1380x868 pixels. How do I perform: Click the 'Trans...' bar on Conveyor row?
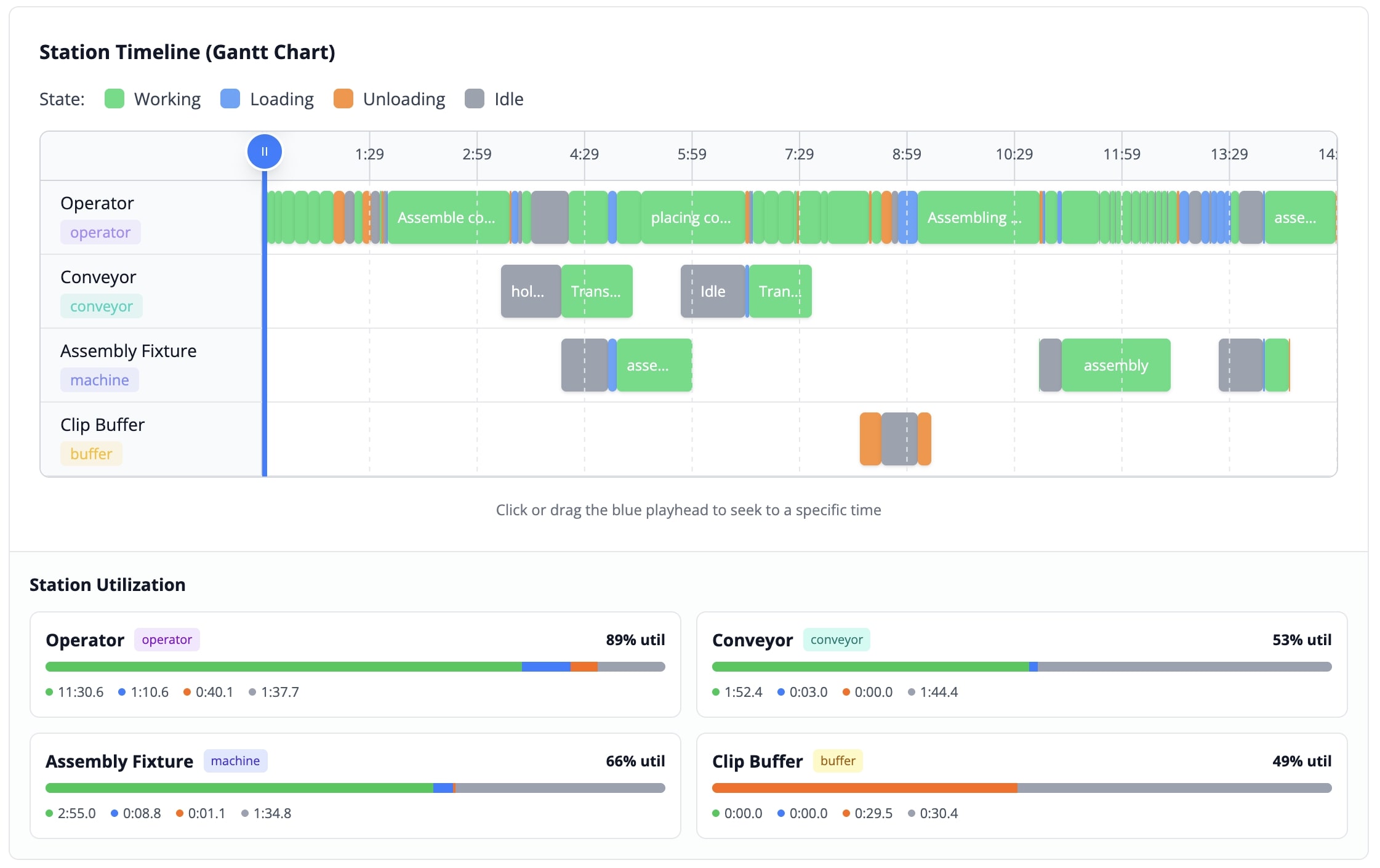(x=596, y=291)
